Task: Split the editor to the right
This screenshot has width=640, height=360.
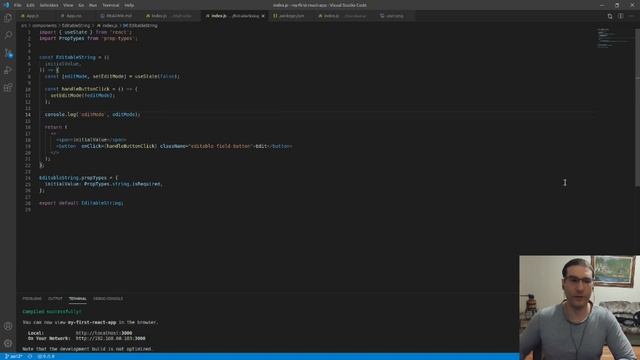Action: tap(620, 16)
